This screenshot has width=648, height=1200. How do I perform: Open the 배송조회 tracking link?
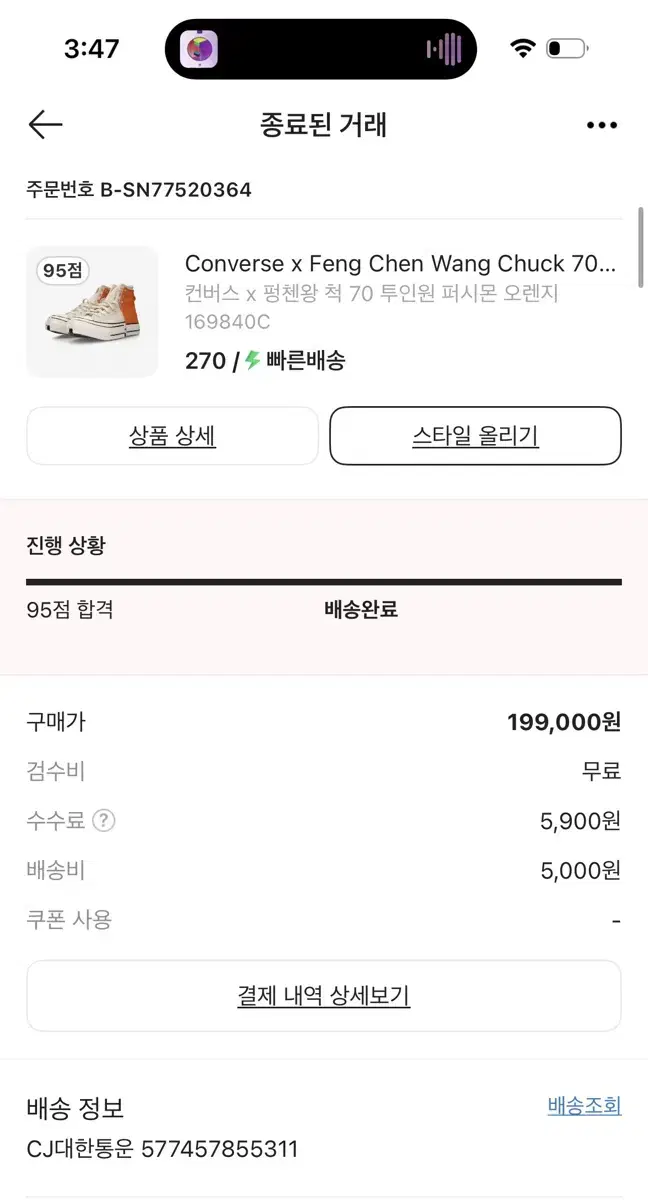click(584, 1106)
